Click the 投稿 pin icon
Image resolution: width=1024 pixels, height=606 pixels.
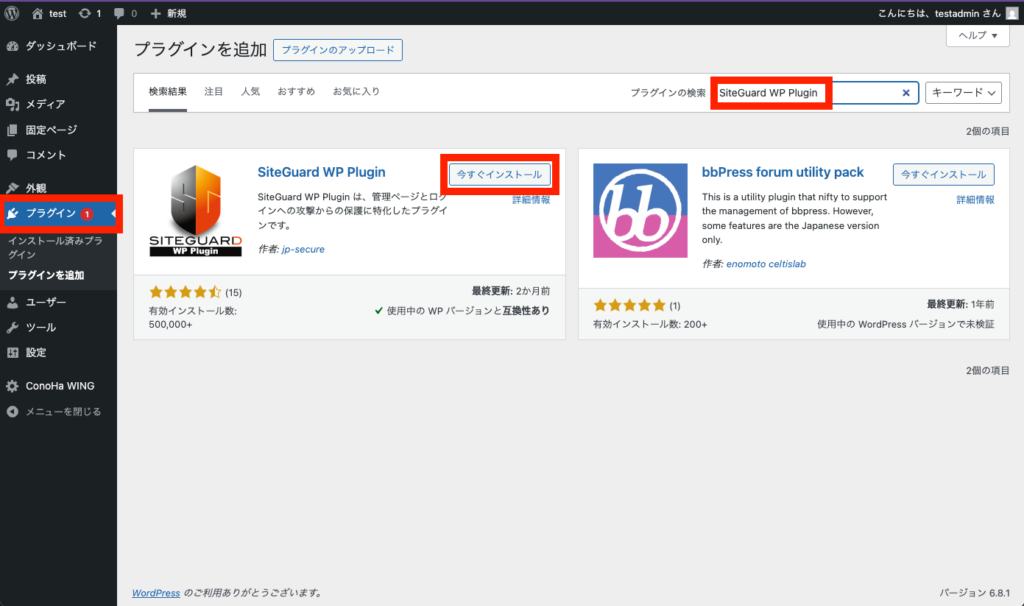coord(12,80)
